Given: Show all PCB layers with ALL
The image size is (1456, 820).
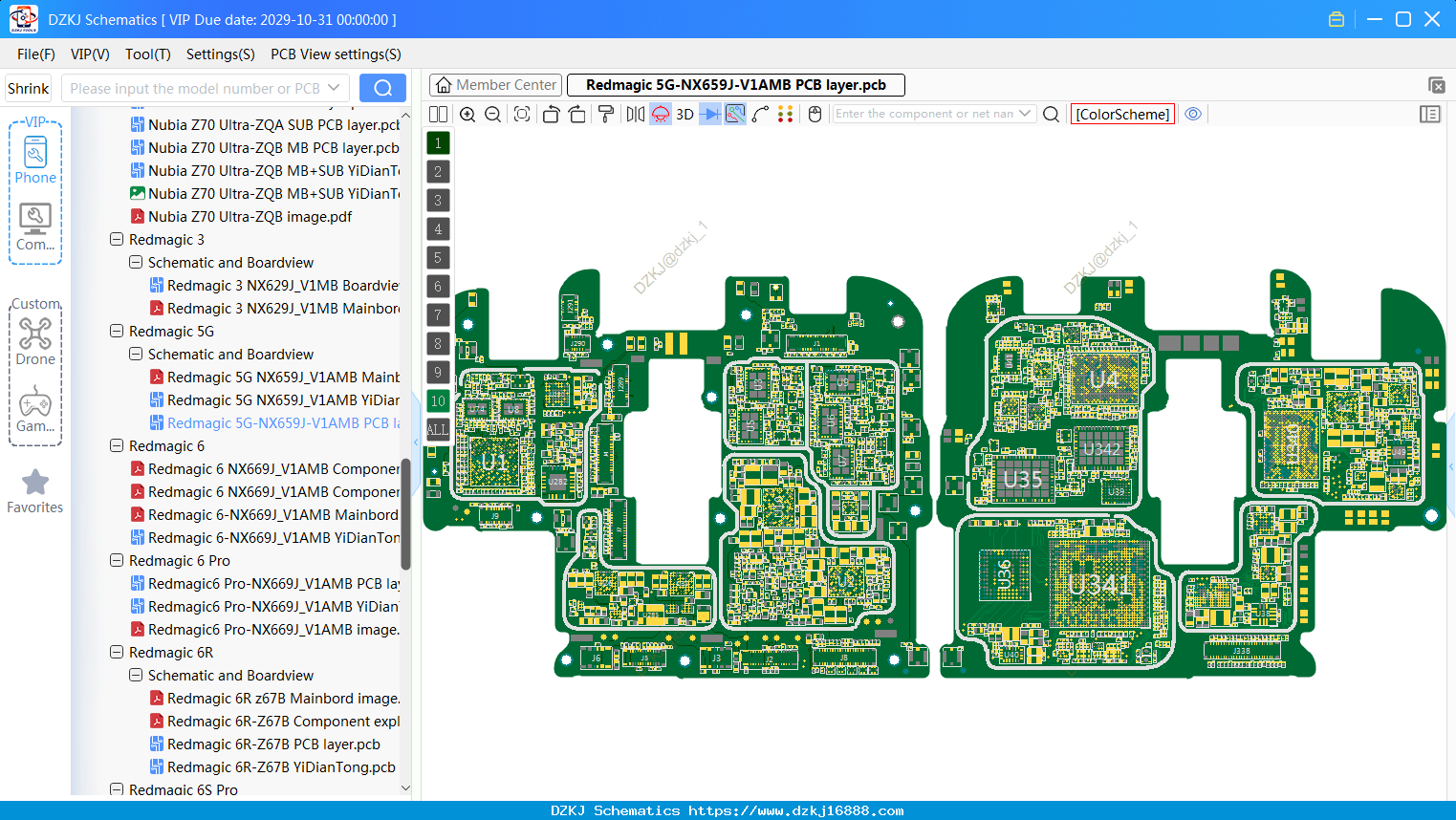Looking at the screenshot, I should 438,429.
